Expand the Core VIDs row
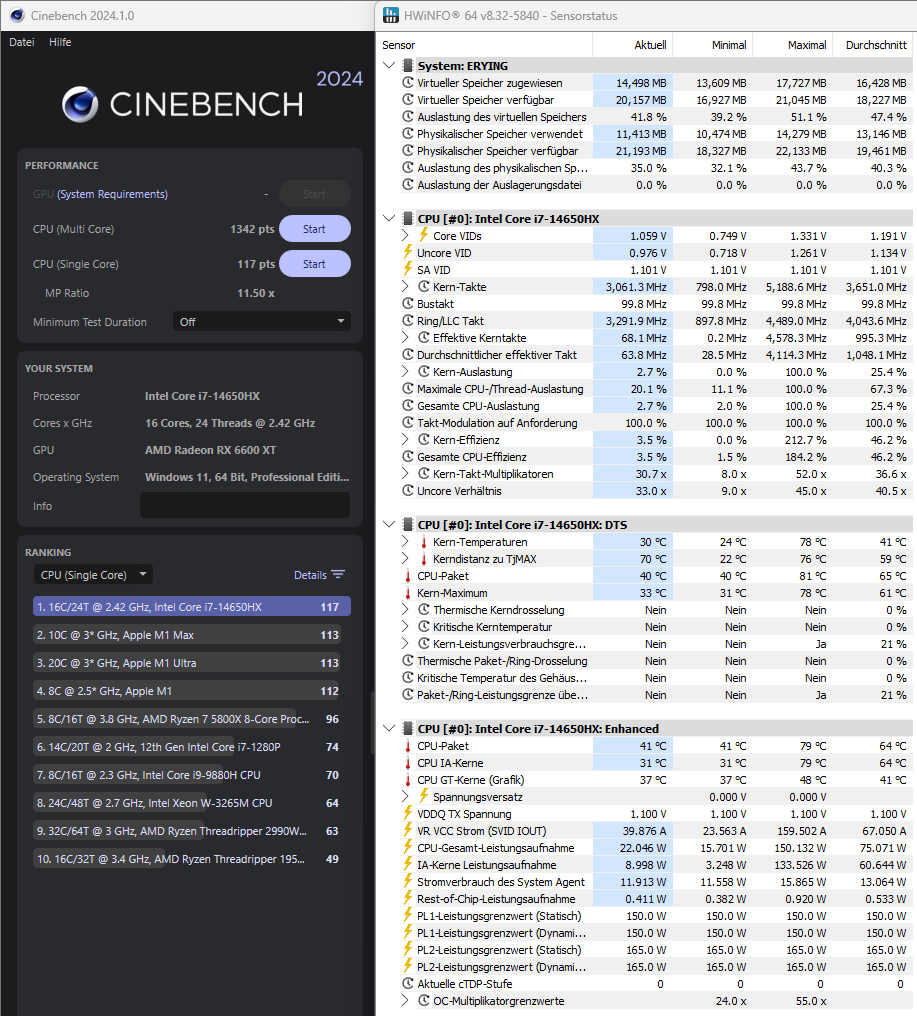This screenshot has width=917, height=1016. point(405,235)
